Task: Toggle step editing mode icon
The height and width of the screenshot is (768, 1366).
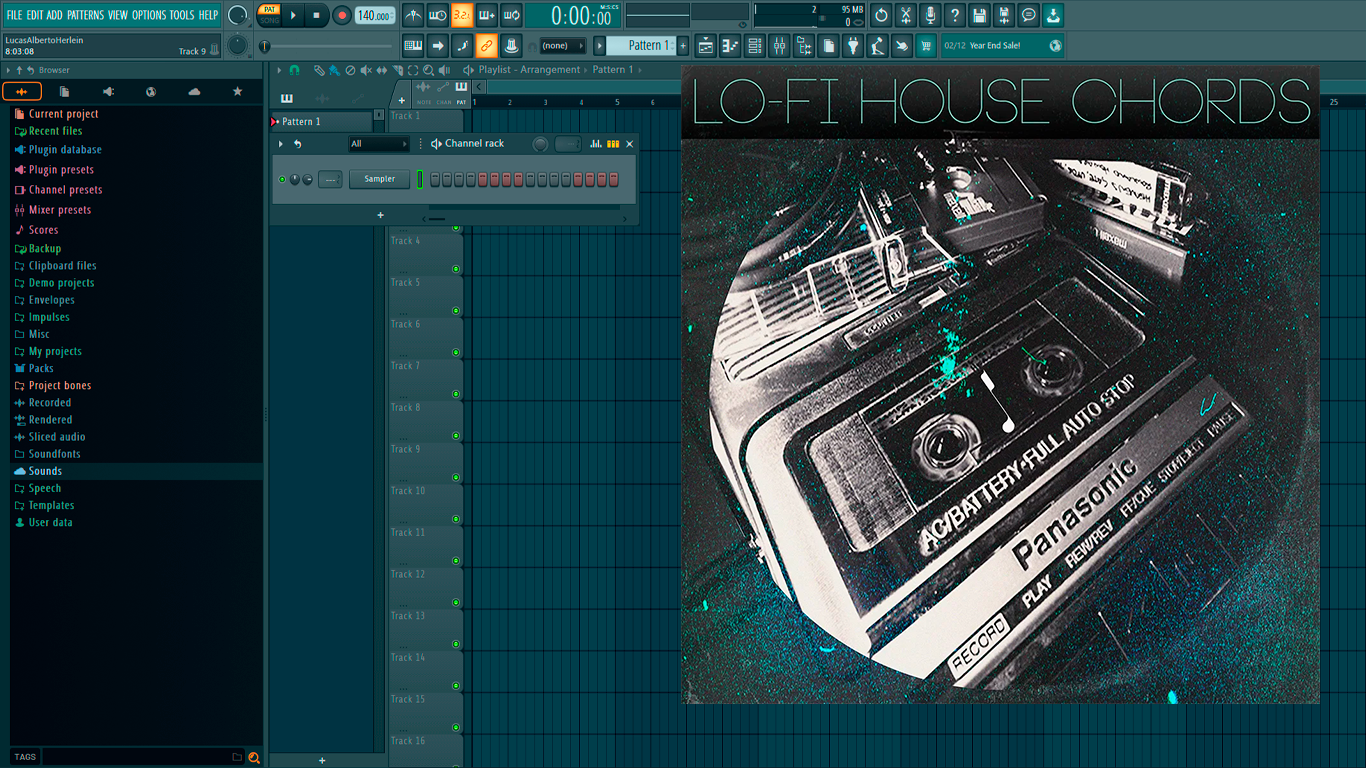Action: point(462,45)
